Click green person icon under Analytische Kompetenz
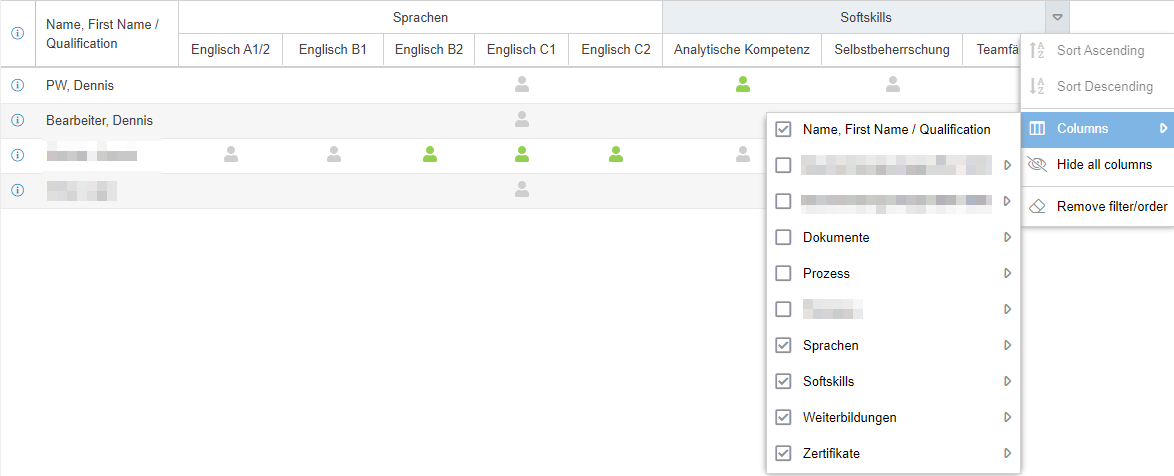Viewport: 1174px width, 476px height. 742,85
